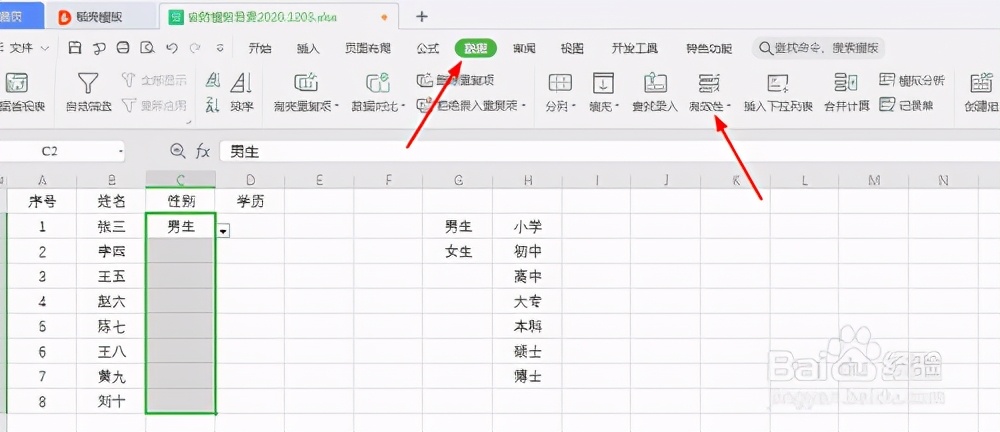Expand the Fill (填充) dropdown arrow
The width and height of the screenshot is (1000, 432).
[x=618, y=107]
